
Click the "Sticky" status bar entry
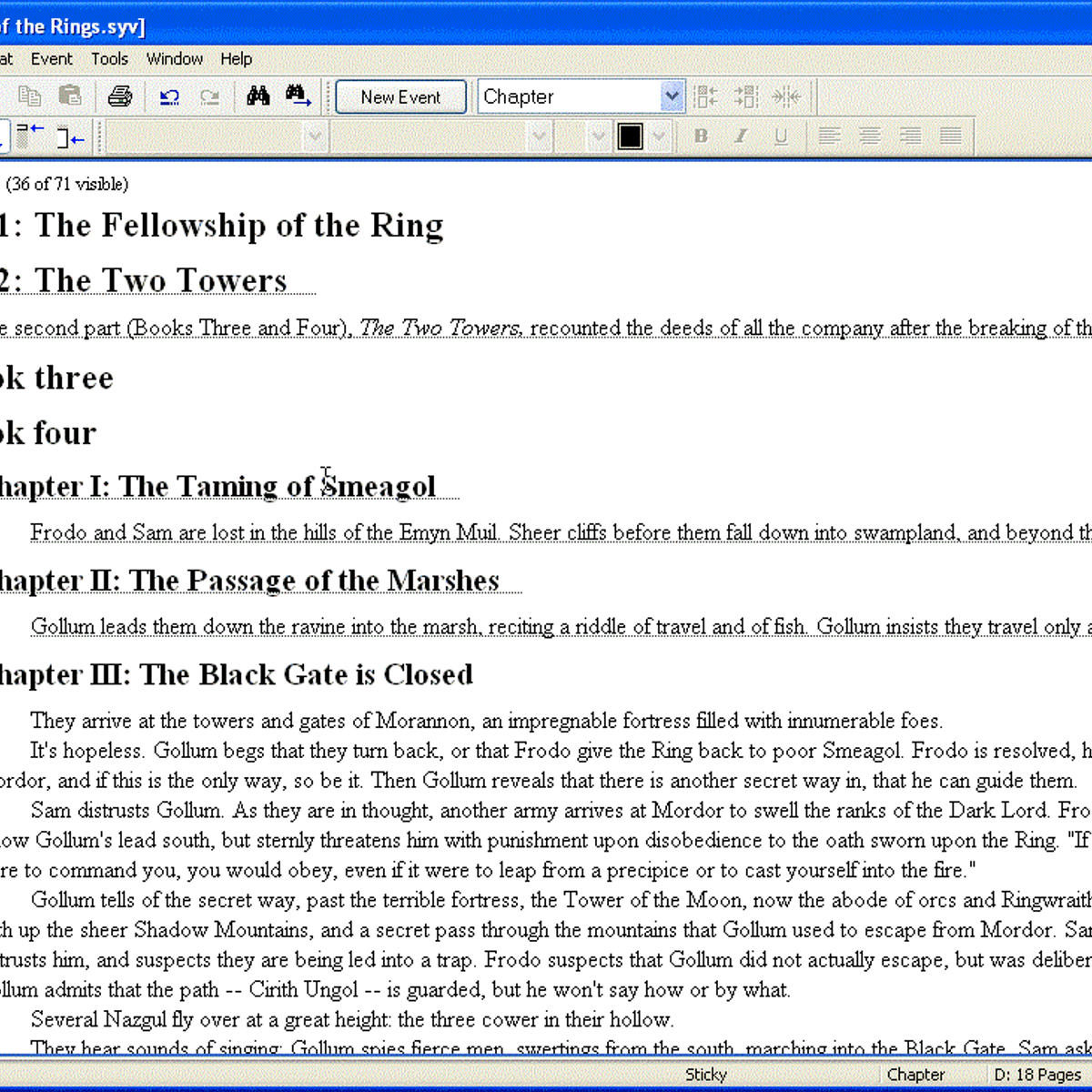[x=706, y=1075]
